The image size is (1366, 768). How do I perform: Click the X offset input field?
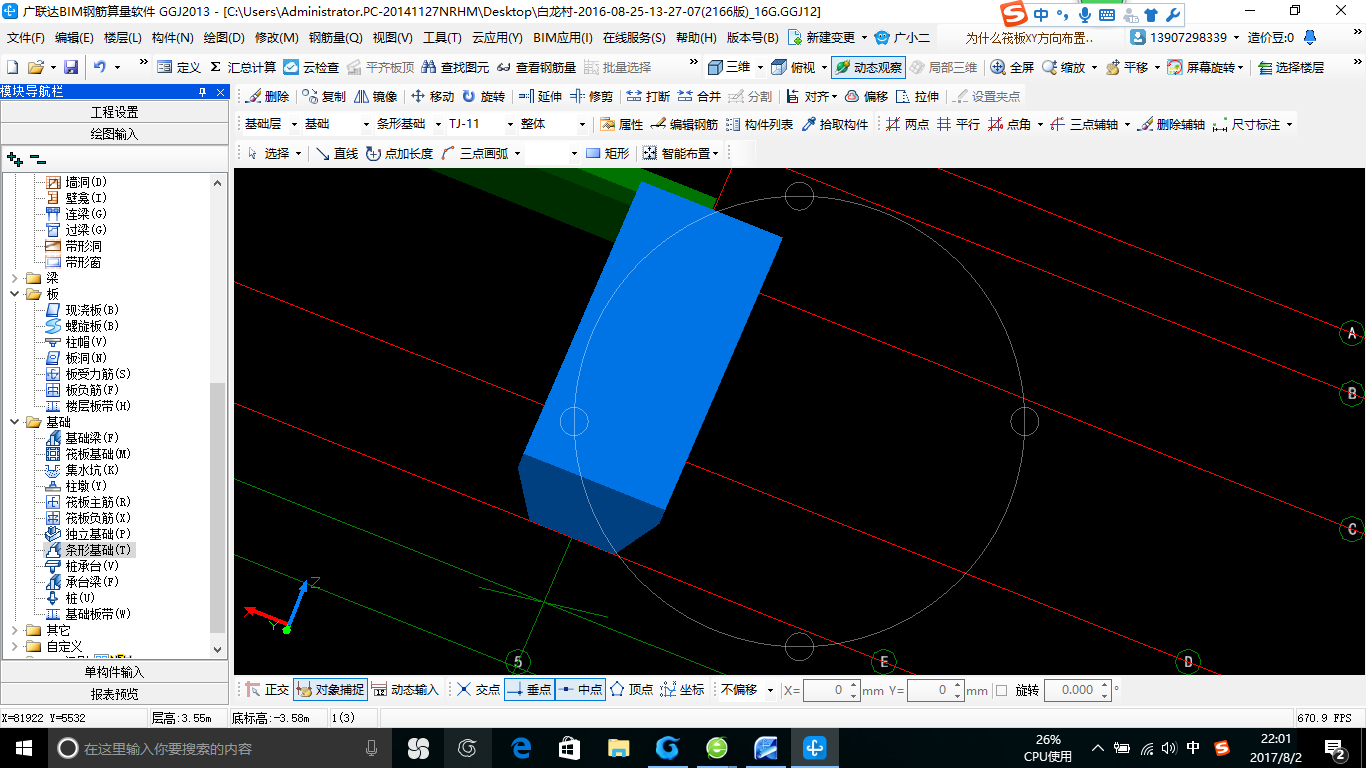coord(825,690)
